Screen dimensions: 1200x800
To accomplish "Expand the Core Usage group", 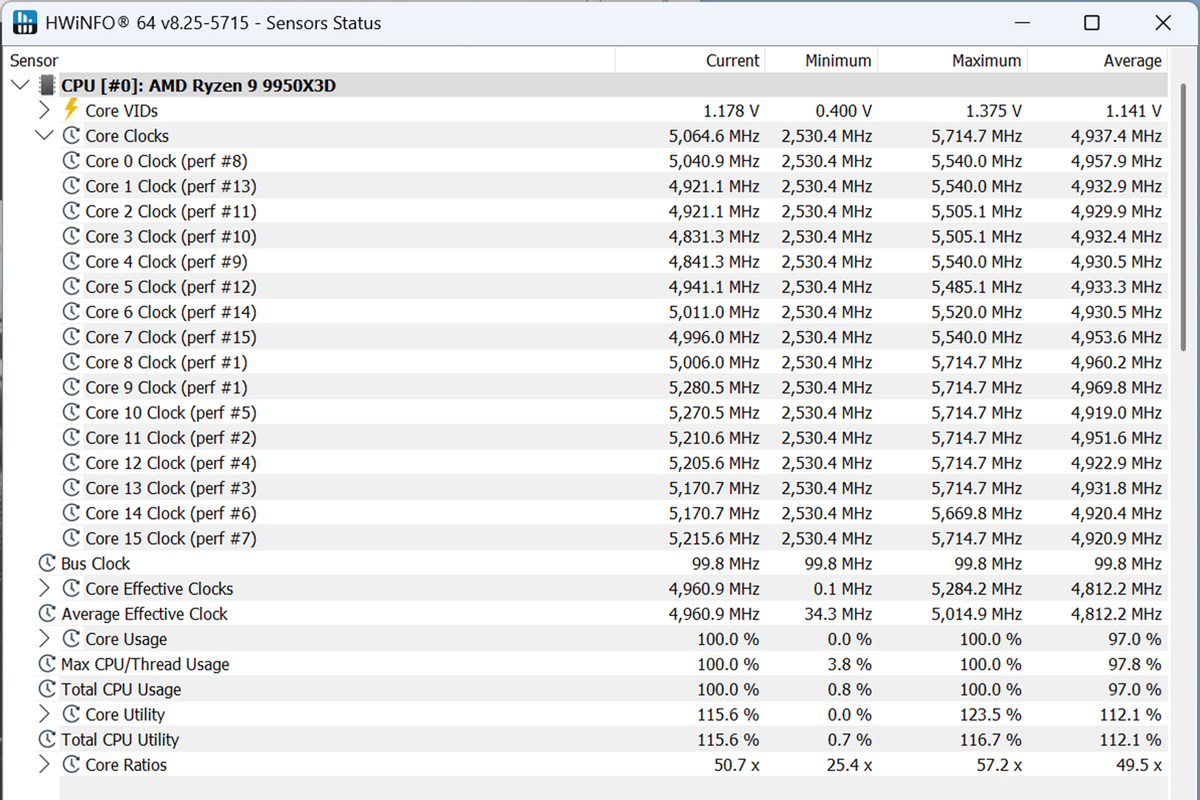I will [44, 639].
